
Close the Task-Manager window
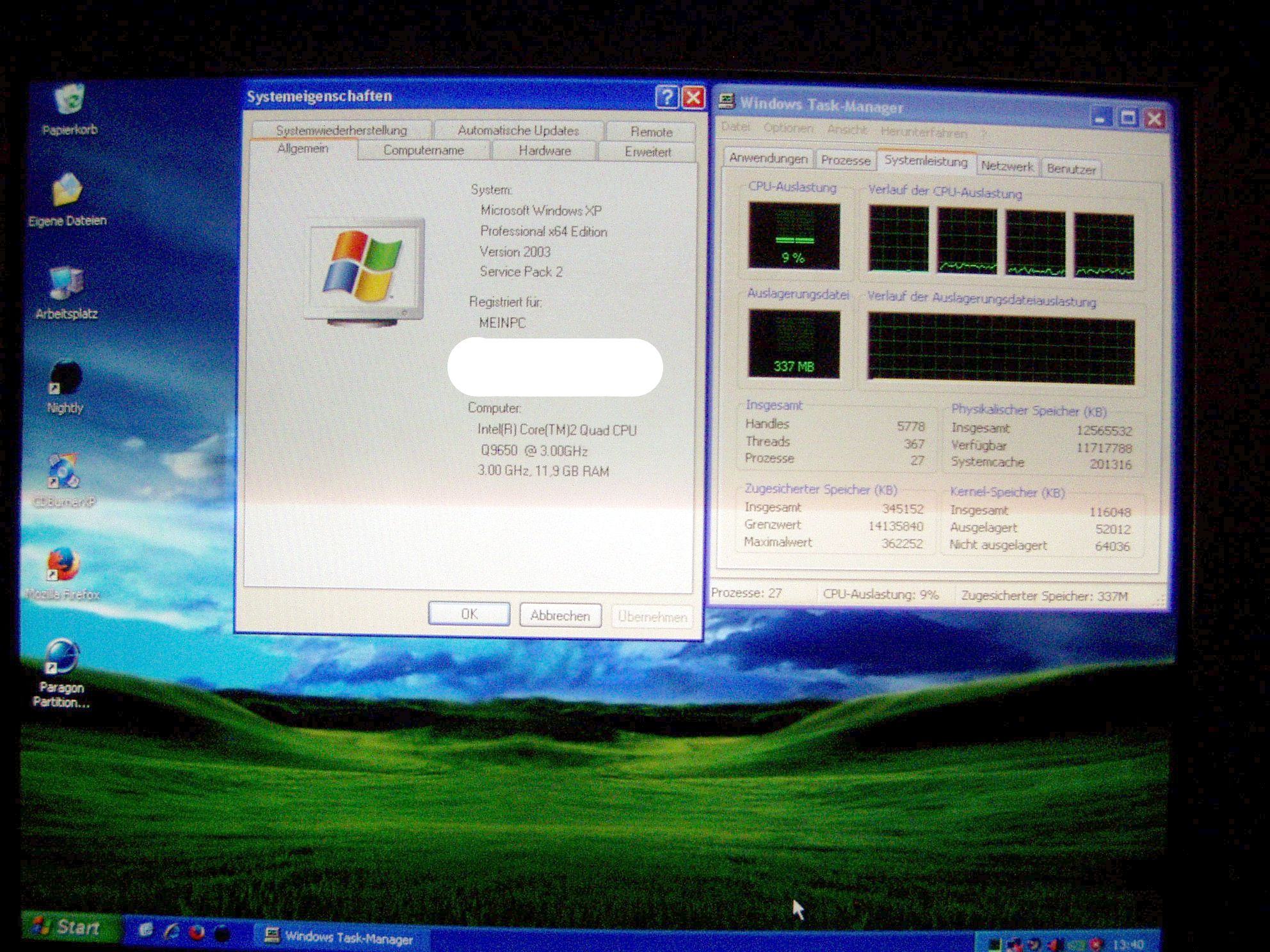point(1154,119)
